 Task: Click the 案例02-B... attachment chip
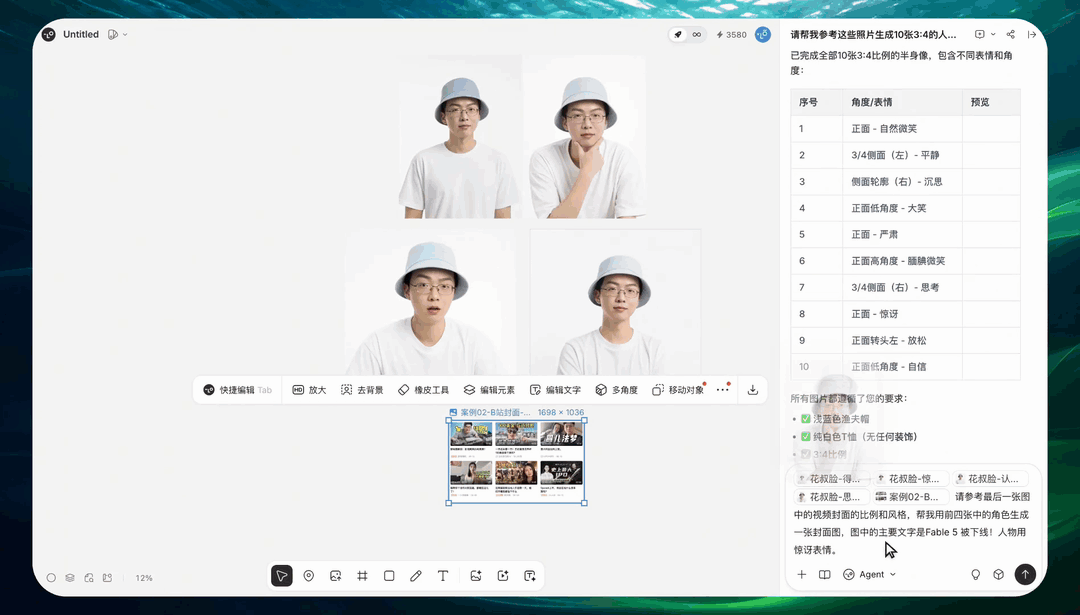pyautogui.click(x=911, y=497)
